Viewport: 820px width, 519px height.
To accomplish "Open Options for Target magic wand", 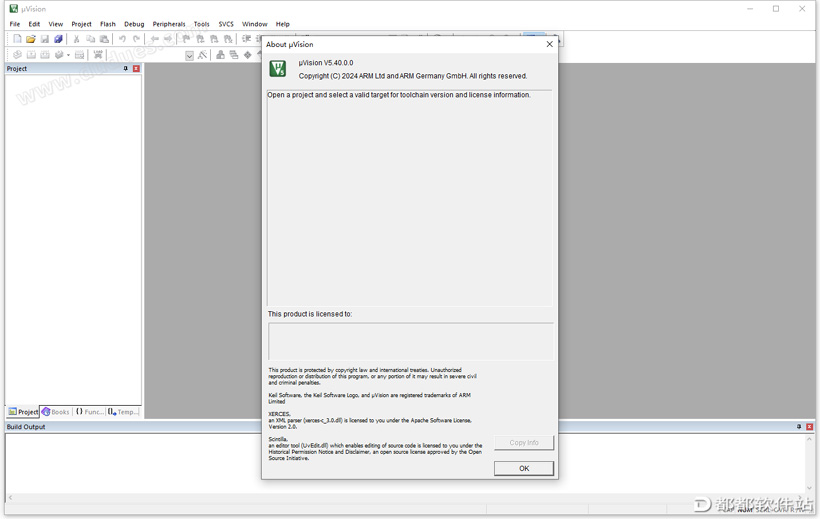I will coord(202,54).
